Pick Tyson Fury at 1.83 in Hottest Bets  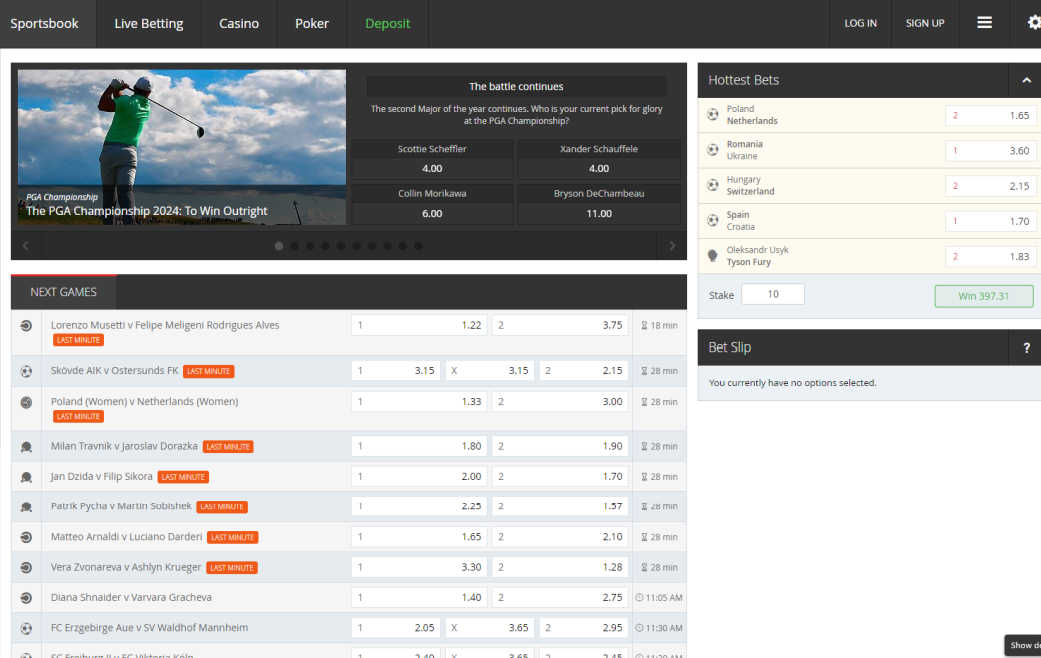(x=990, y=256)
